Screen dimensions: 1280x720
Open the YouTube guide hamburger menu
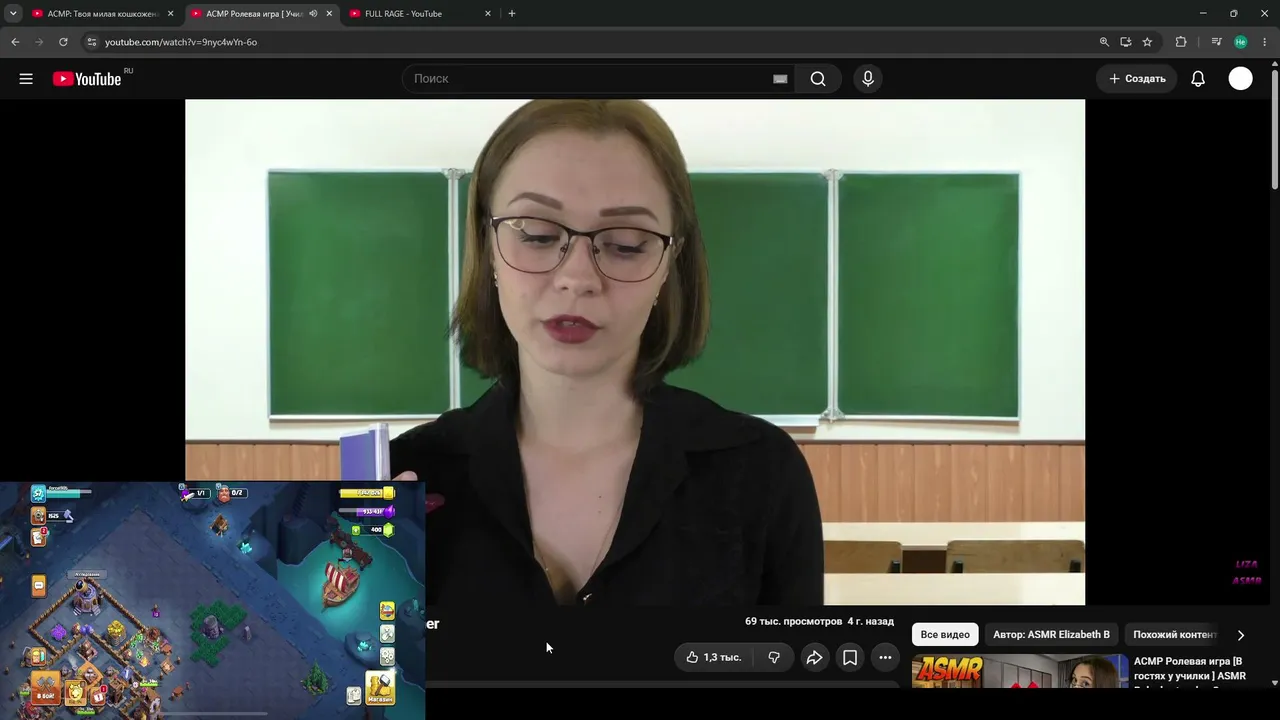[x=26, y=79]
